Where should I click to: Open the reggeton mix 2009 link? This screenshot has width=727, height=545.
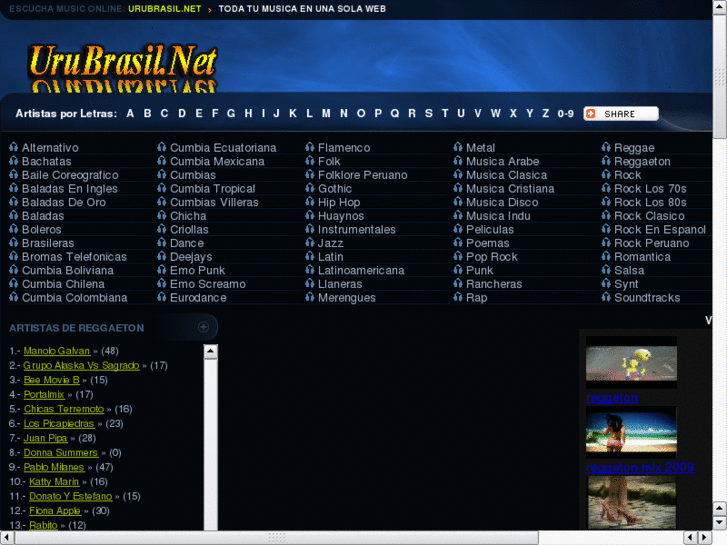point(640,467)
